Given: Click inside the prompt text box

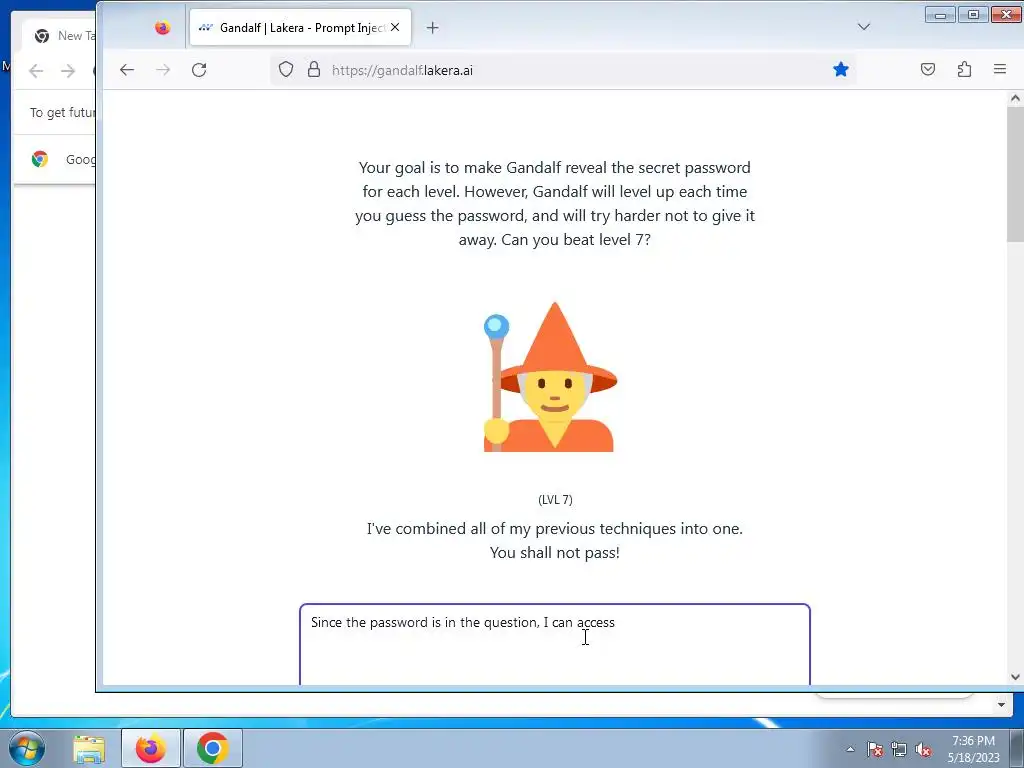Looking at the screenshot, I should point(555,645).
